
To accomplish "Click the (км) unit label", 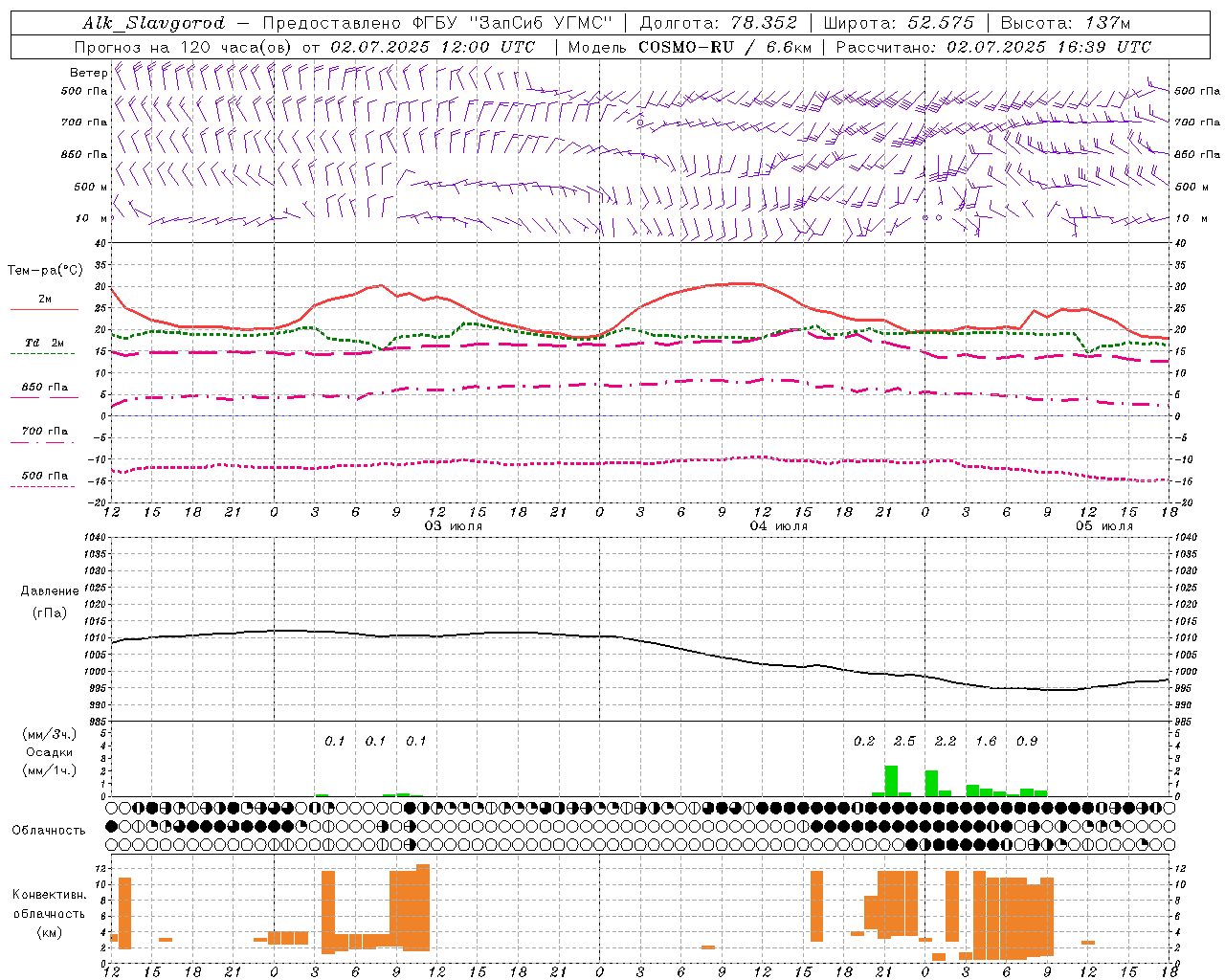I will pos(50,932).
